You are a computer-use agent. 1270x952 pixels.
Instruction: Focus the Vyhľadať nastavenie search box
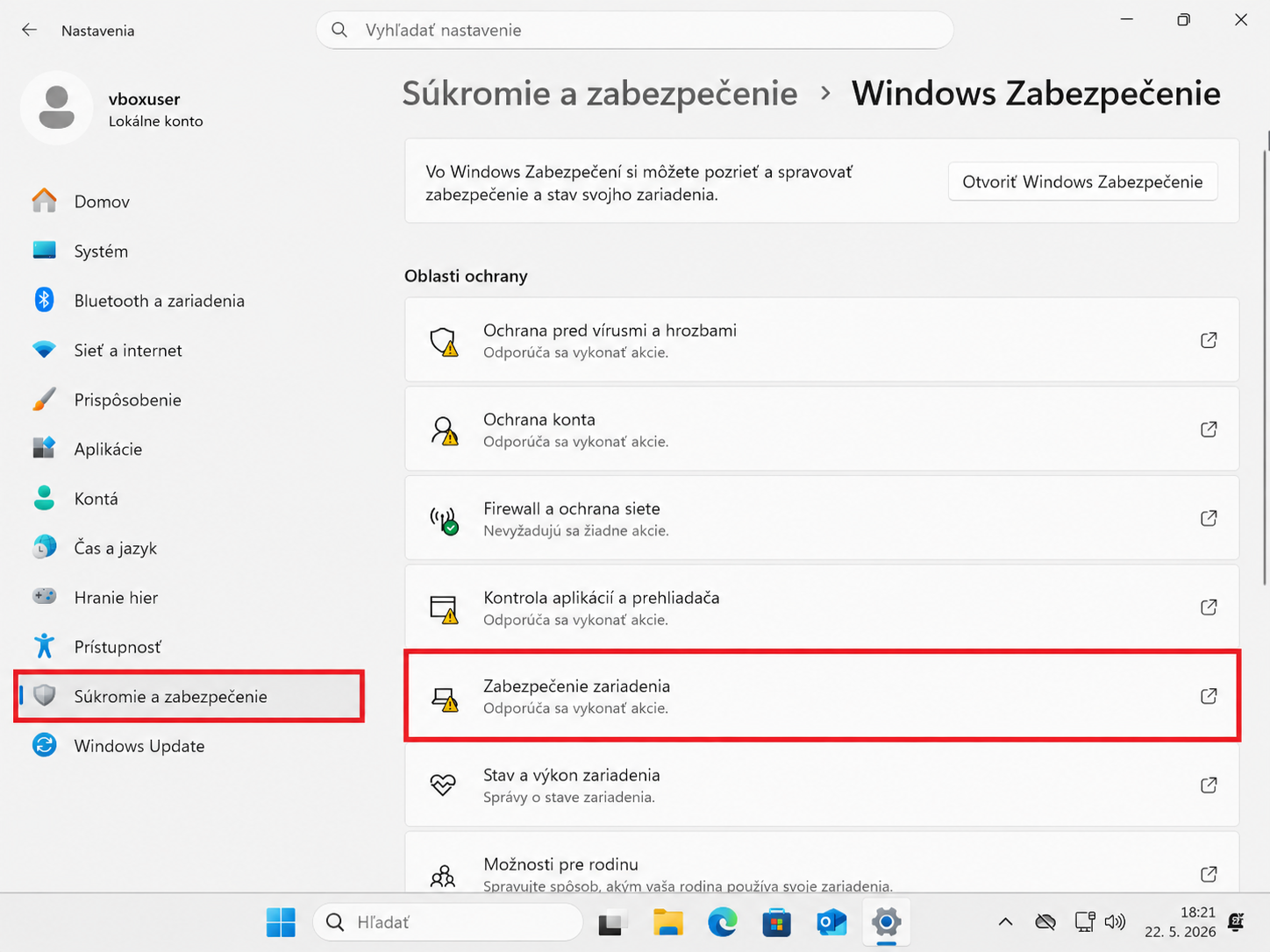(x=635, y=30)
